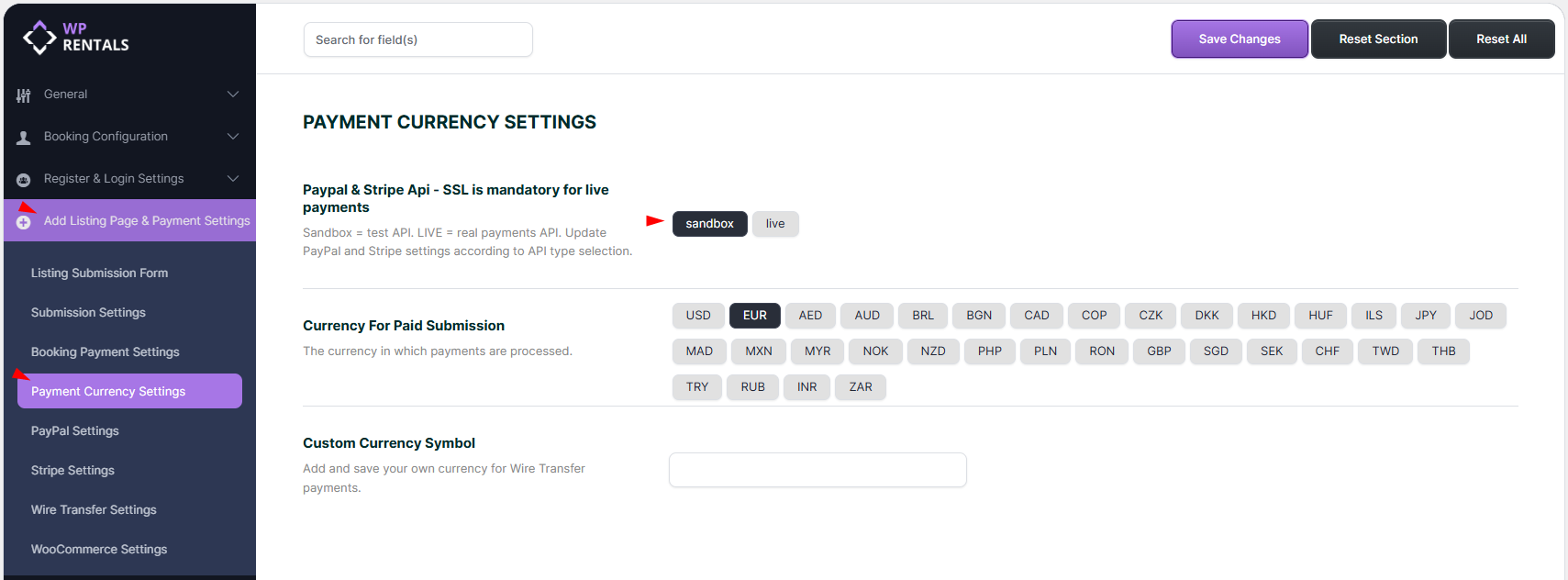
Task: Select the sandbox API mode
Action: (709, 224)
